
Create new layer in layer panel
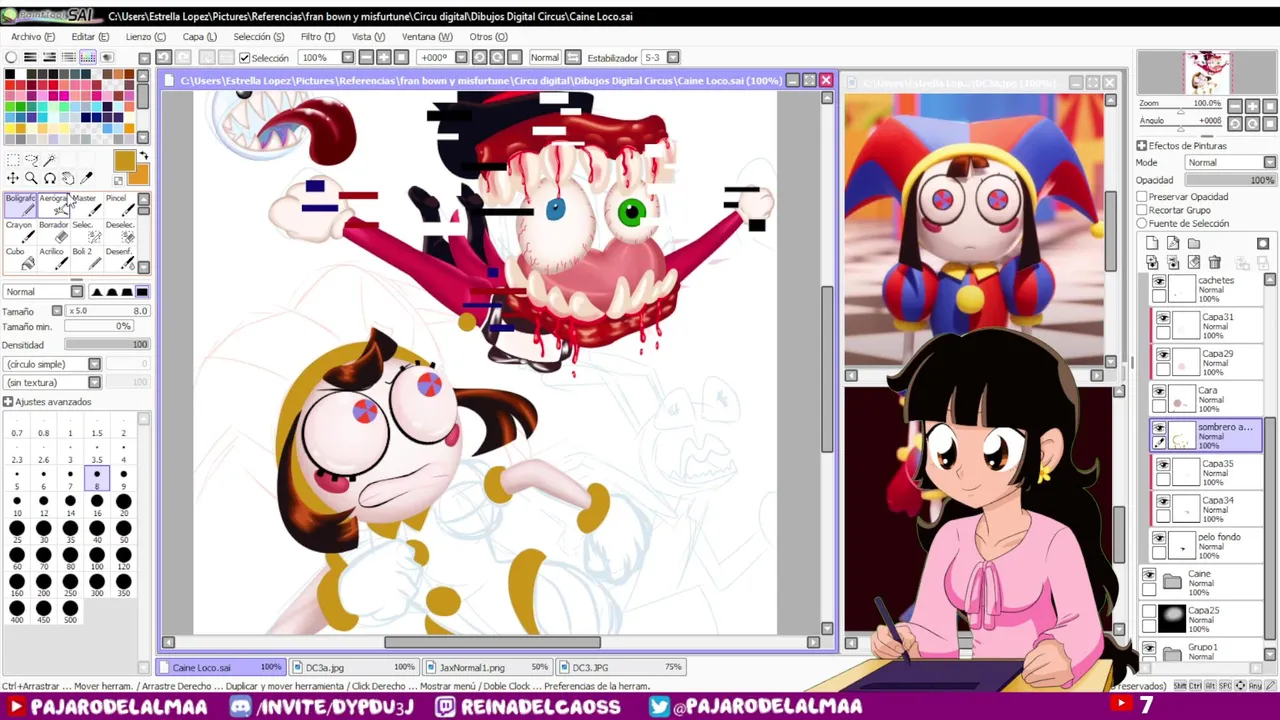pyautogui.click(x=1152, y=243)
